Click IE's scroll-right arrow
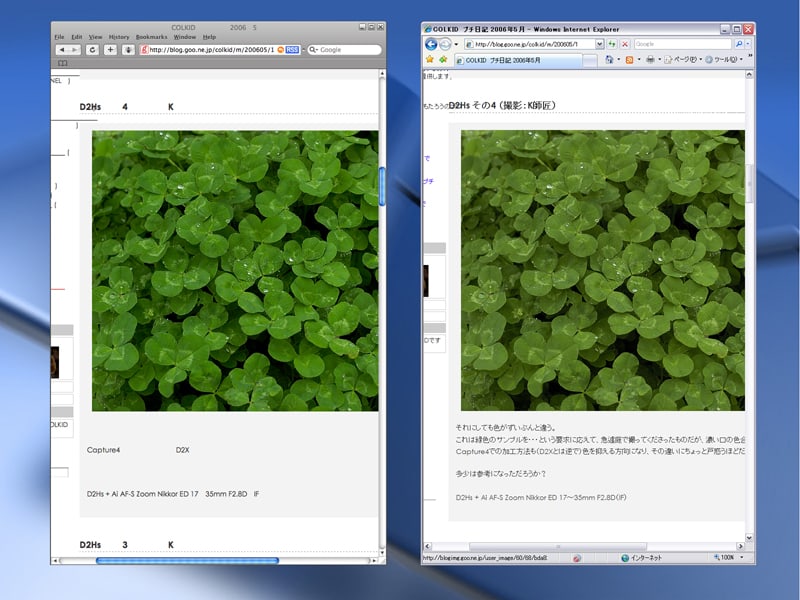This screenshot has height=600, width=800. point(740,546)
